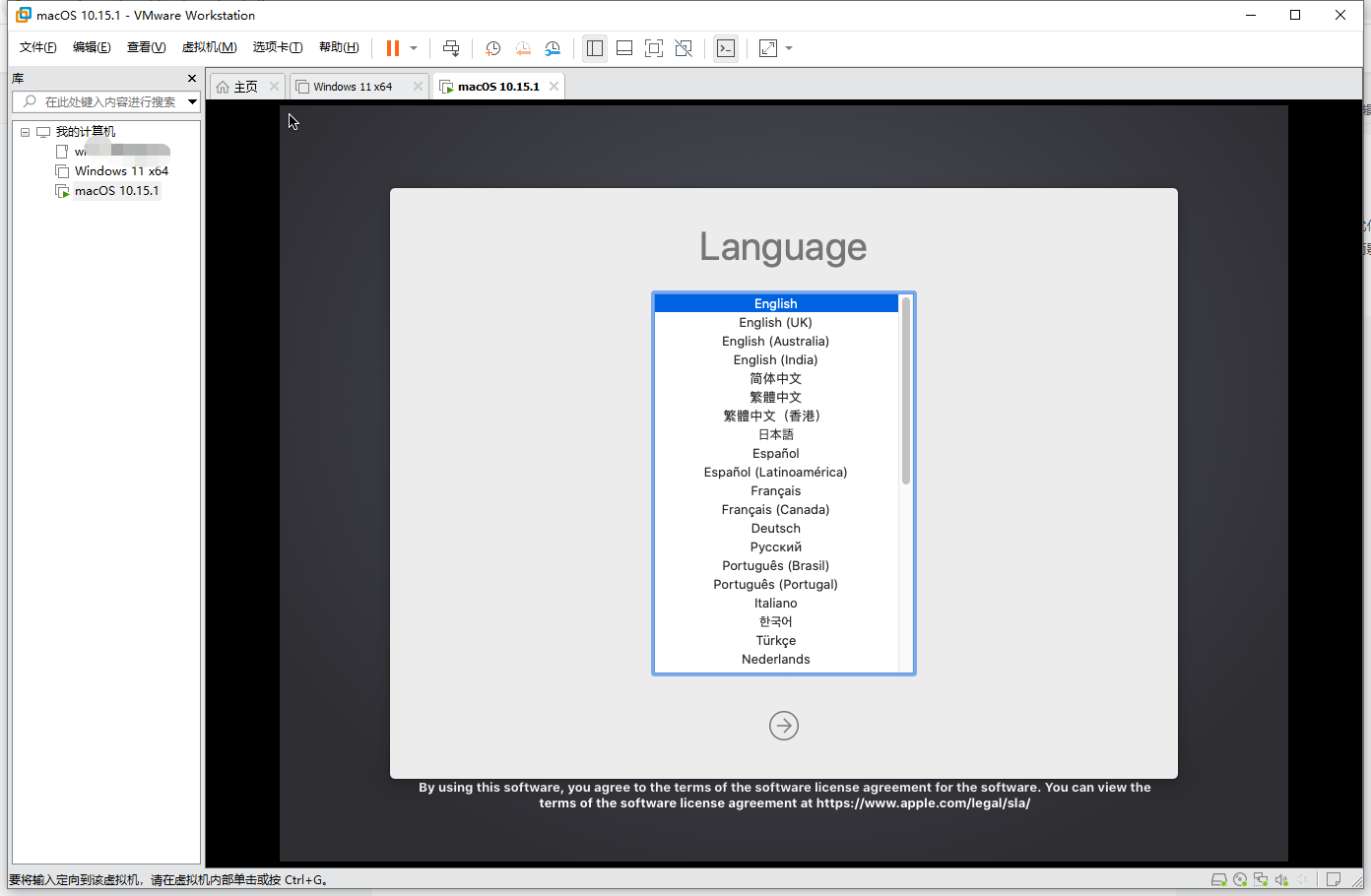Toggle the console view icon
Screen dimensions: 1371x896
pyautogui.click(x=726, y=48)
